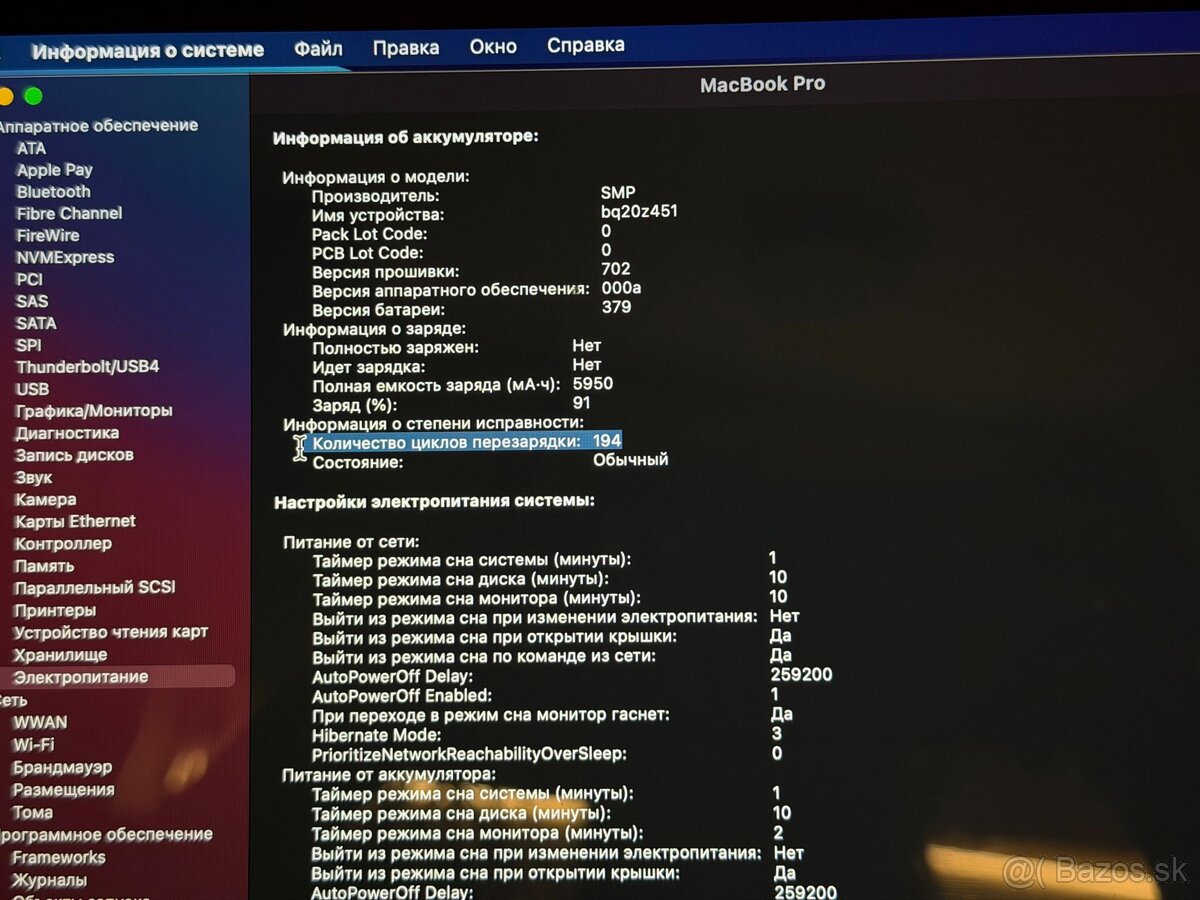
Task: Open the Информация о системе app menu
Action: pos(148,50)
